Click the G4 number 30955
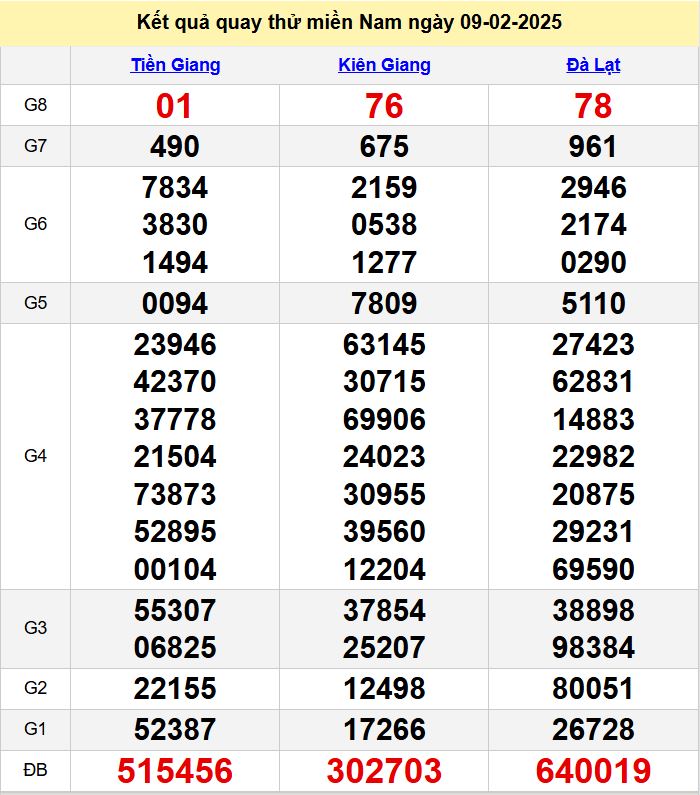Viewport: 700px width, 795px height. (x=384, y=494)
